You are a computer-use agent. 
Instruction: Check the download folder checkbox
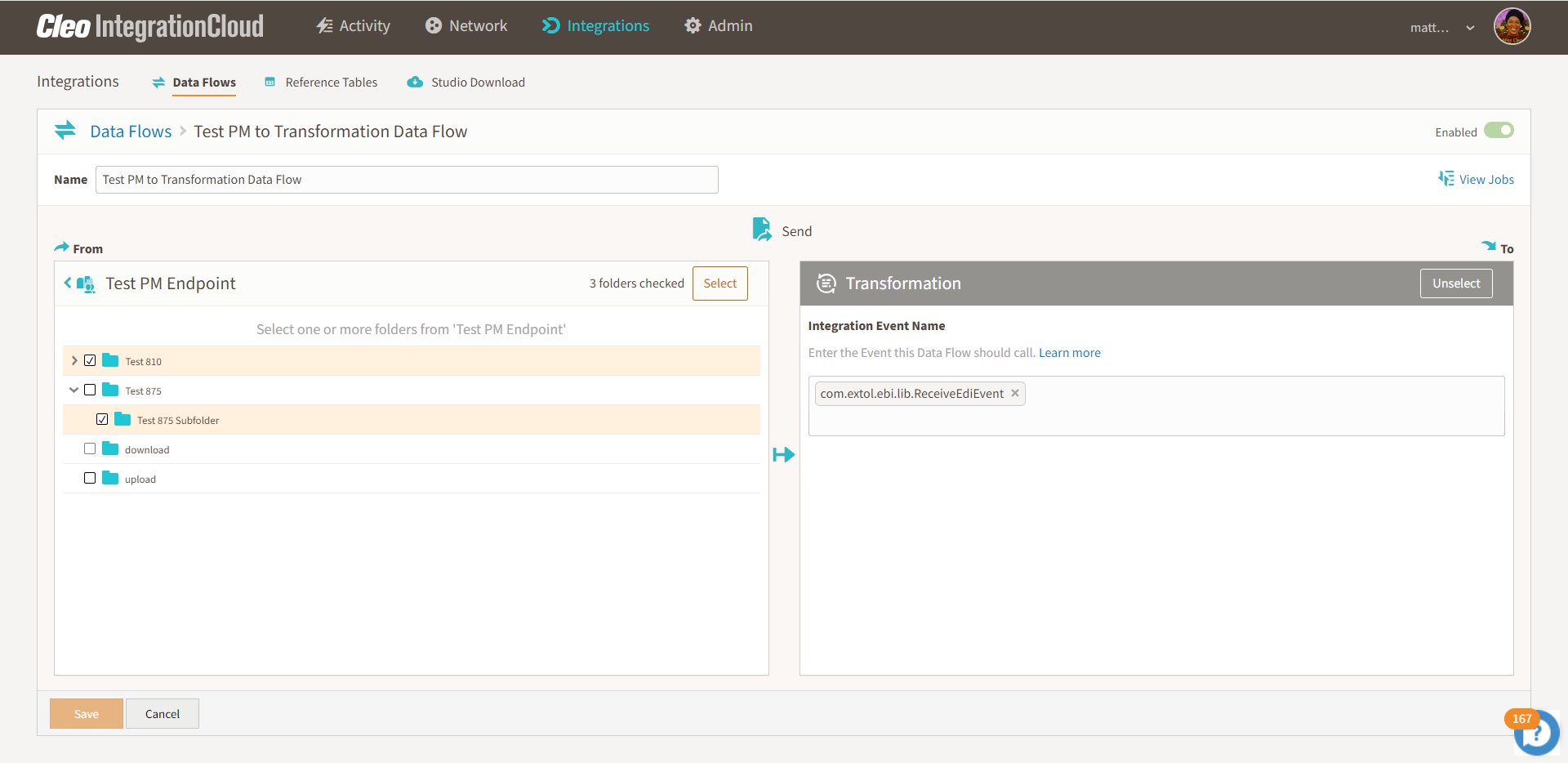pyautogui.click(x=90, y=448)
